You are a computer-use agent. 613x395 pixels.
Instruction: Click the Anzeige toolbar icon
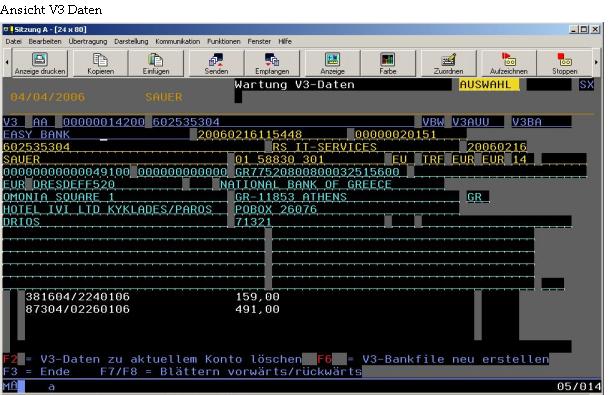[x=332, y=63]
